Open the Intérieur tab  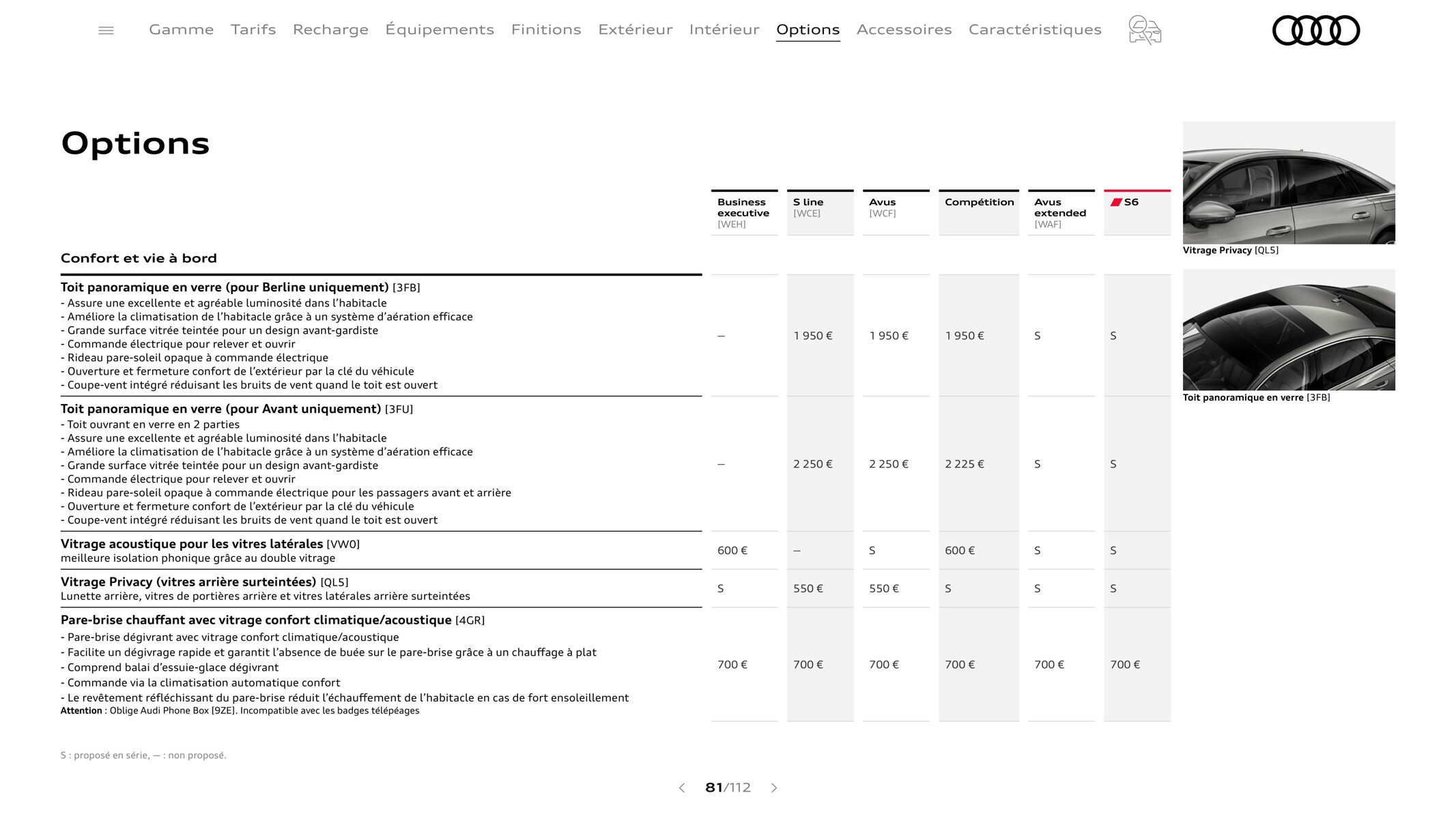tap(724, 29)
